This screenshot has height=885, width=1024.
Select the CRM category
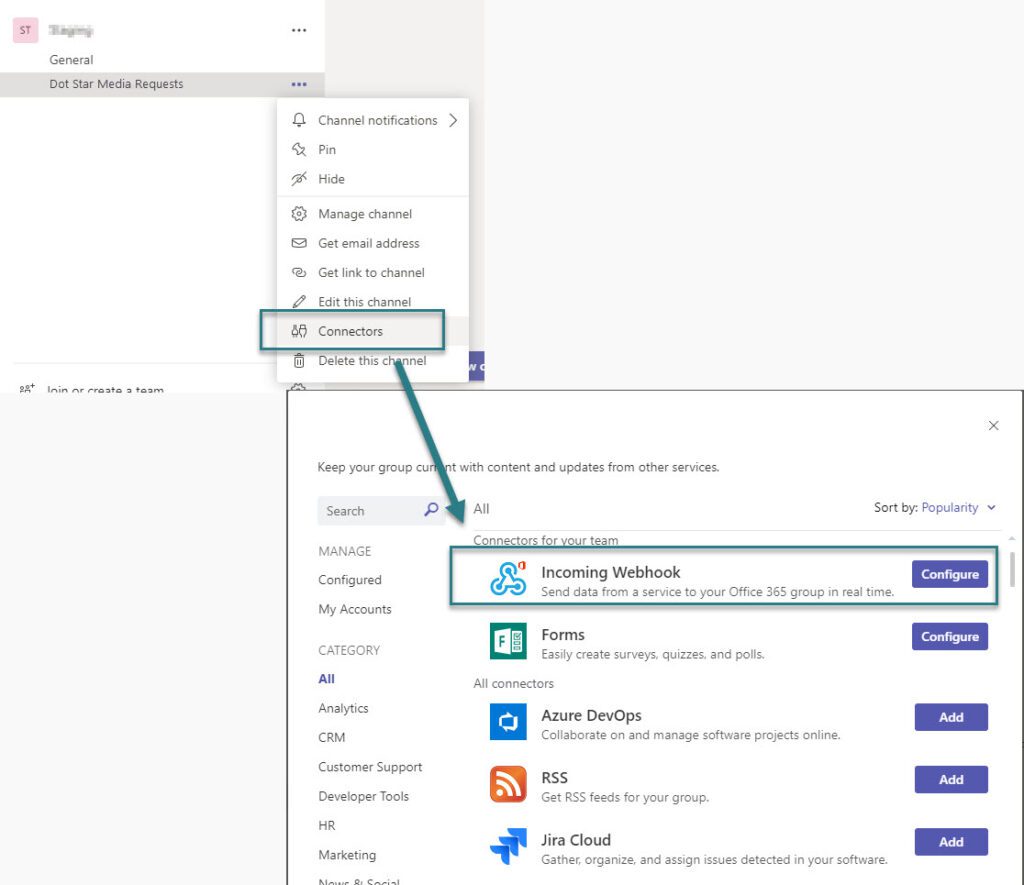click(332, 737)
